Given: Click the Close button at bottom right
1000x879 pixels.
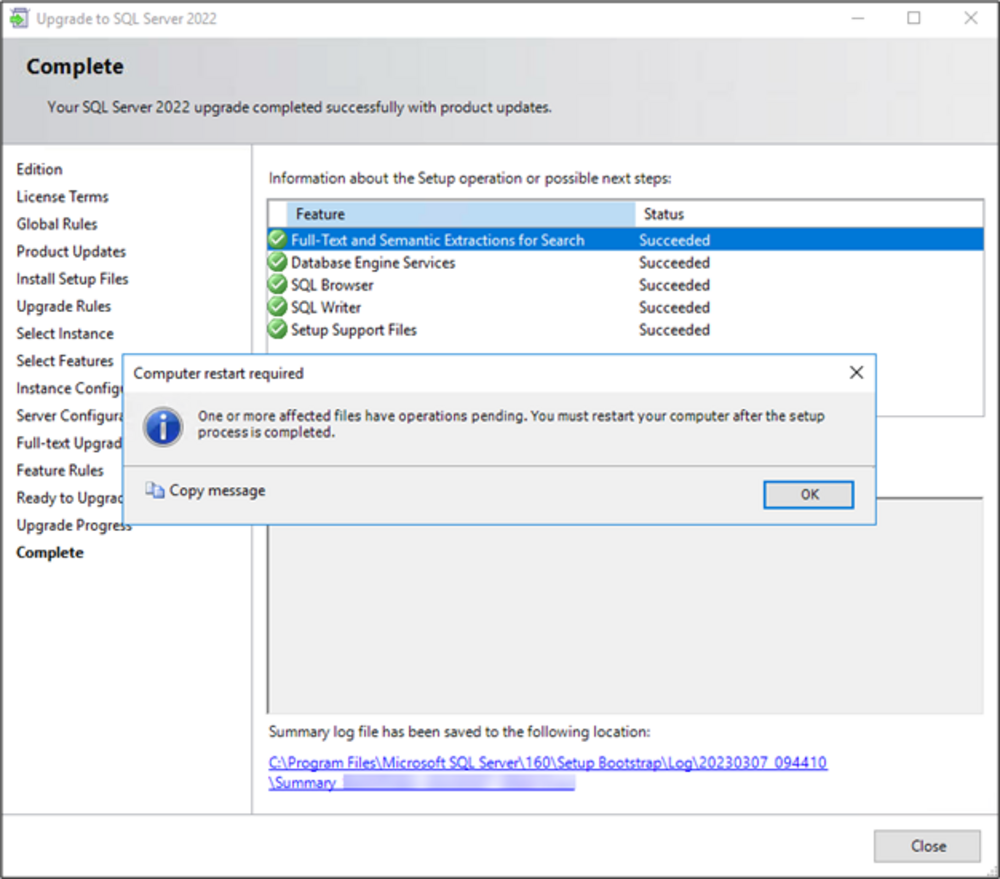Looking at the screenshot, I should (x=927, y=846).
